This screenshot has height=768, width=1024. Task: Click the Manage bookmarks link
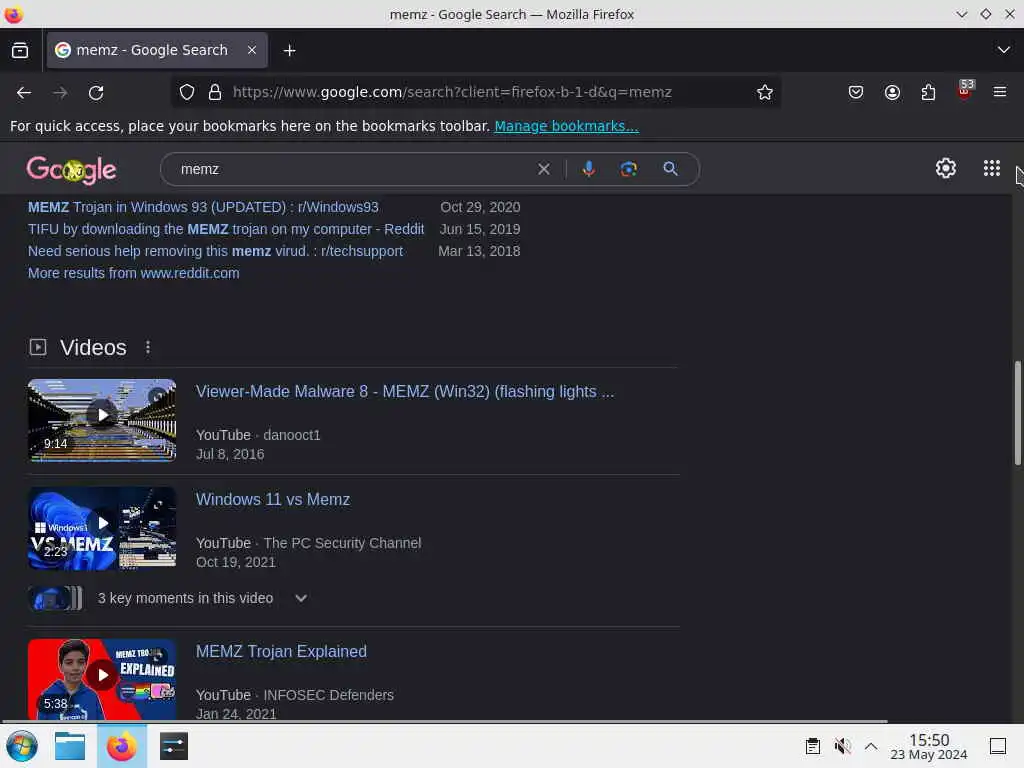click(566, 126)
